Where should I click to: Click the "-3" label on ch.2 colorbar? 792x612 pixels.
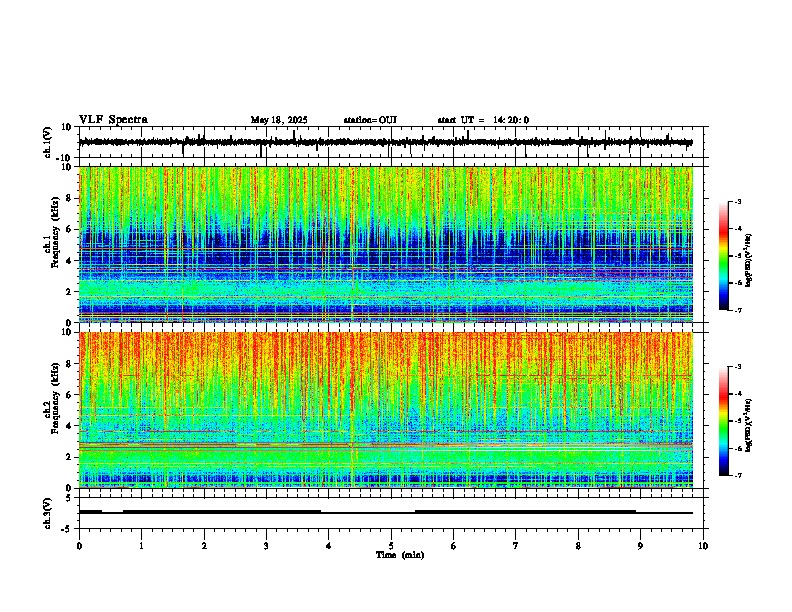(738, 367)
